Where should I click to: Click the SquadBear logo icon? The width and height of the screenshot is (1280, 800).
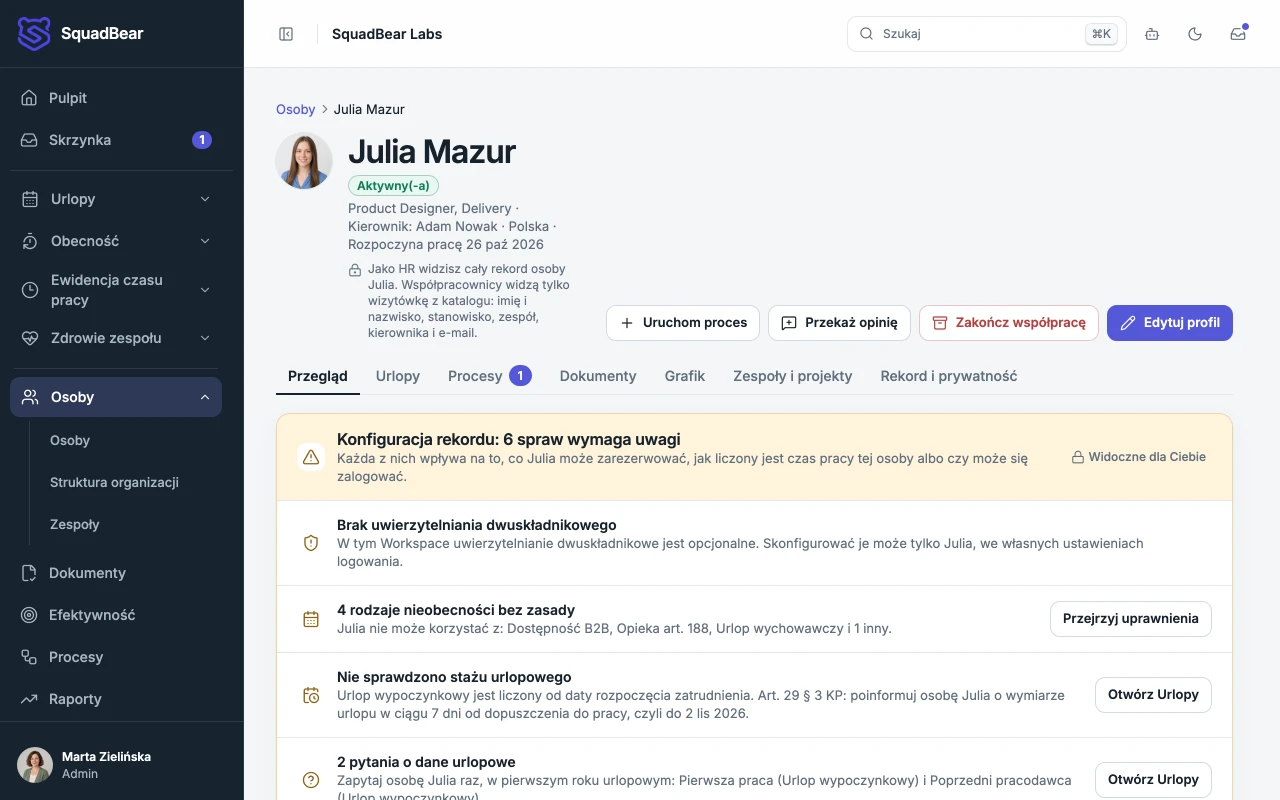[34, 34]
